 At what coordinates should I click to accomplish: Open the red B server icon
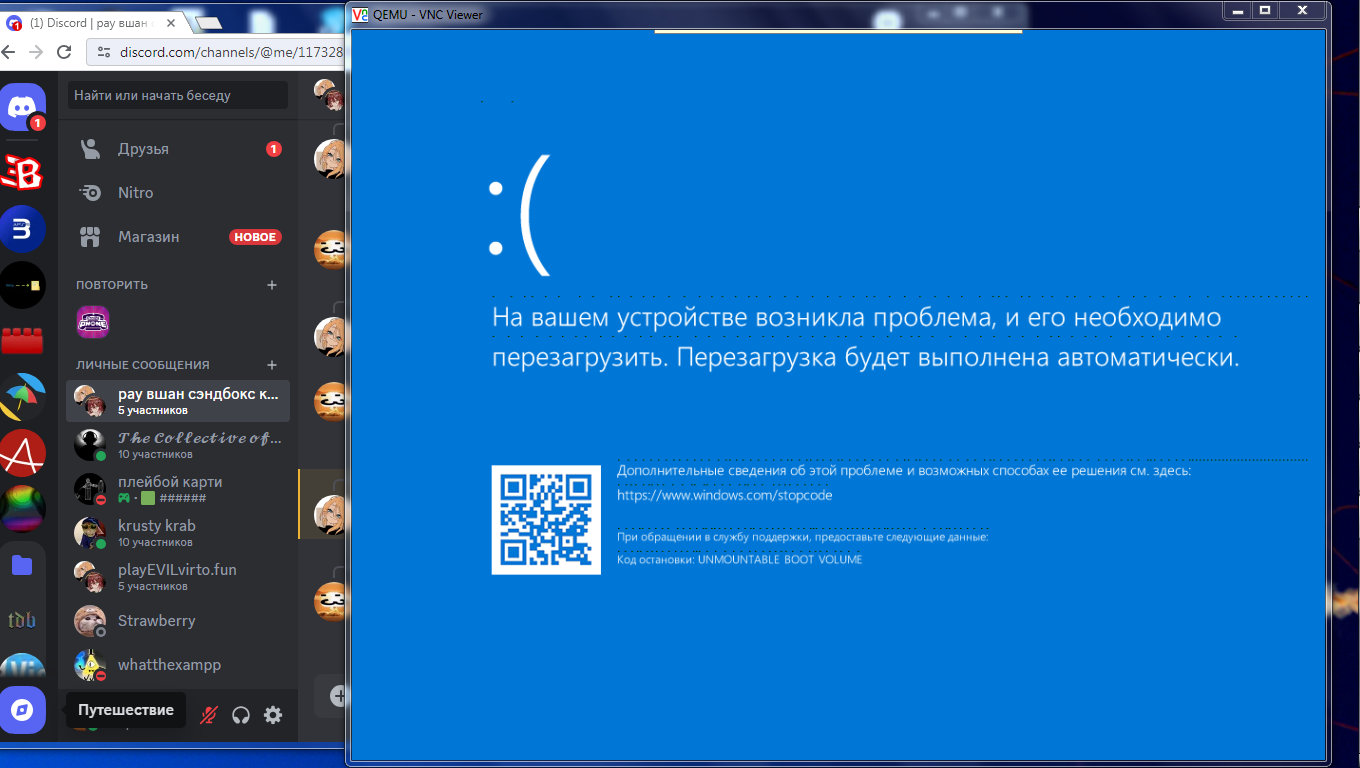coord(22,174)
